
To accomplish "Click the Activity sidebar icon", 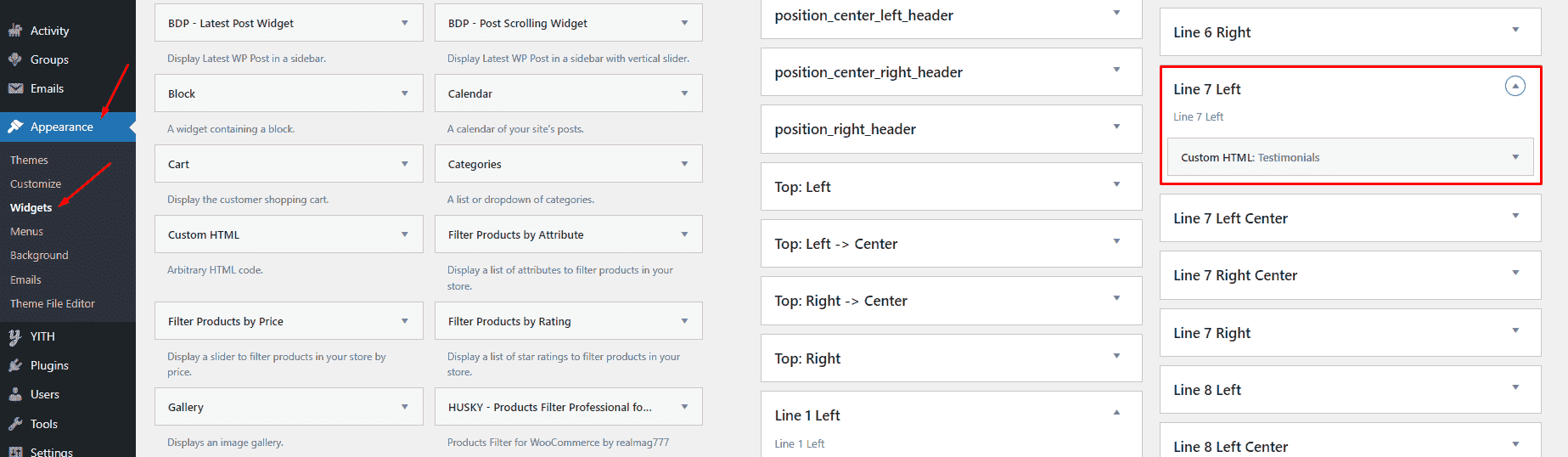I will 15,31.
